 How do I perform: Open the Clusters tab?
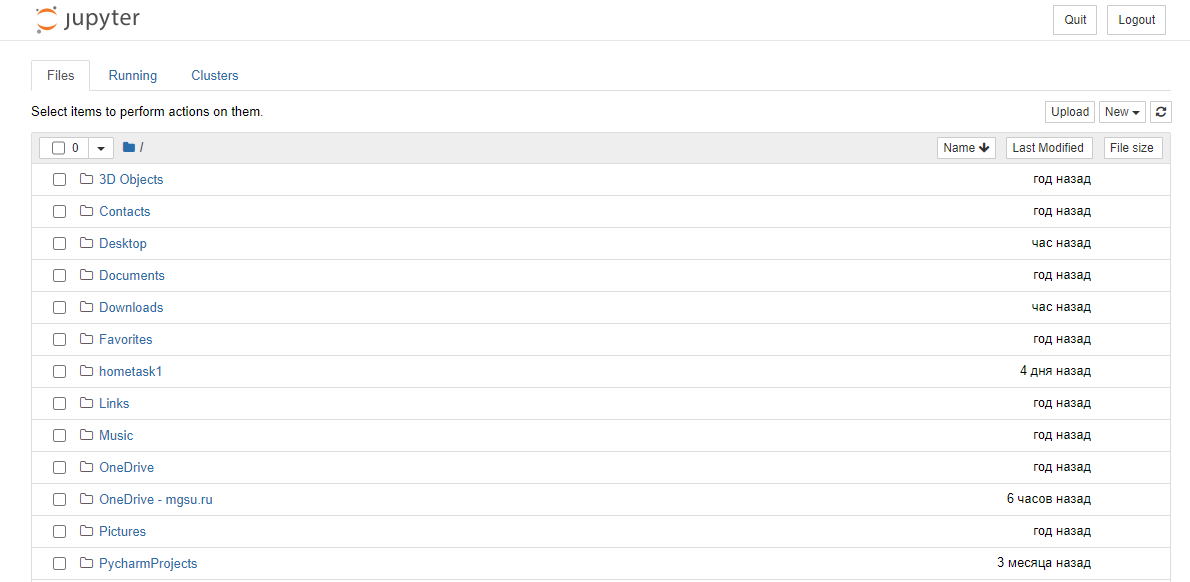(215, 76)
